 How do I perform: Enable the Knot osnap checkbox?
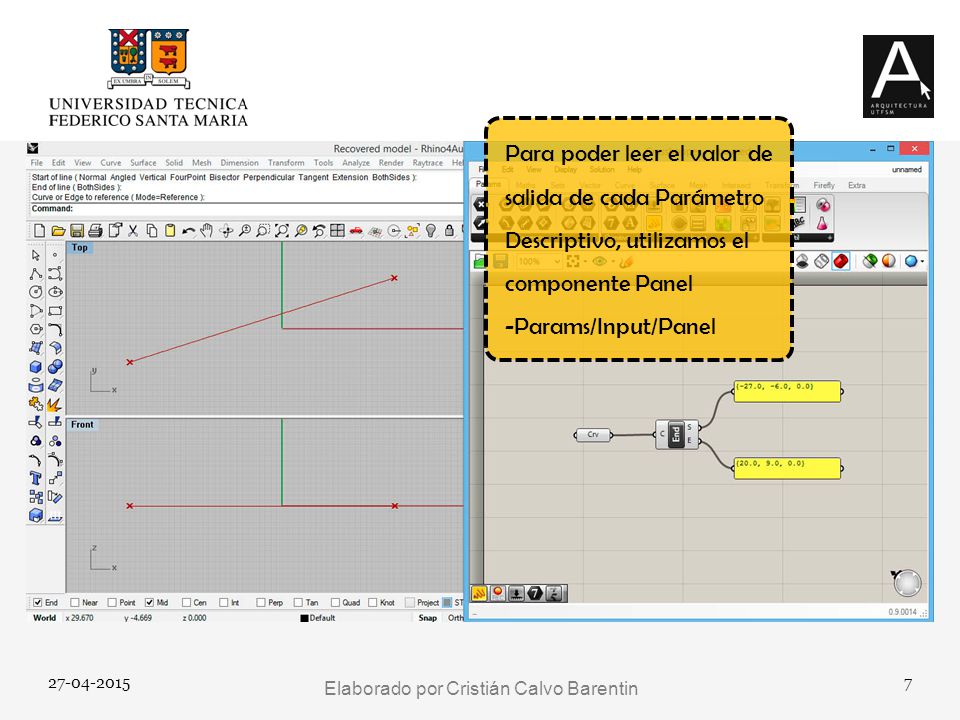(x=373, y=602)
